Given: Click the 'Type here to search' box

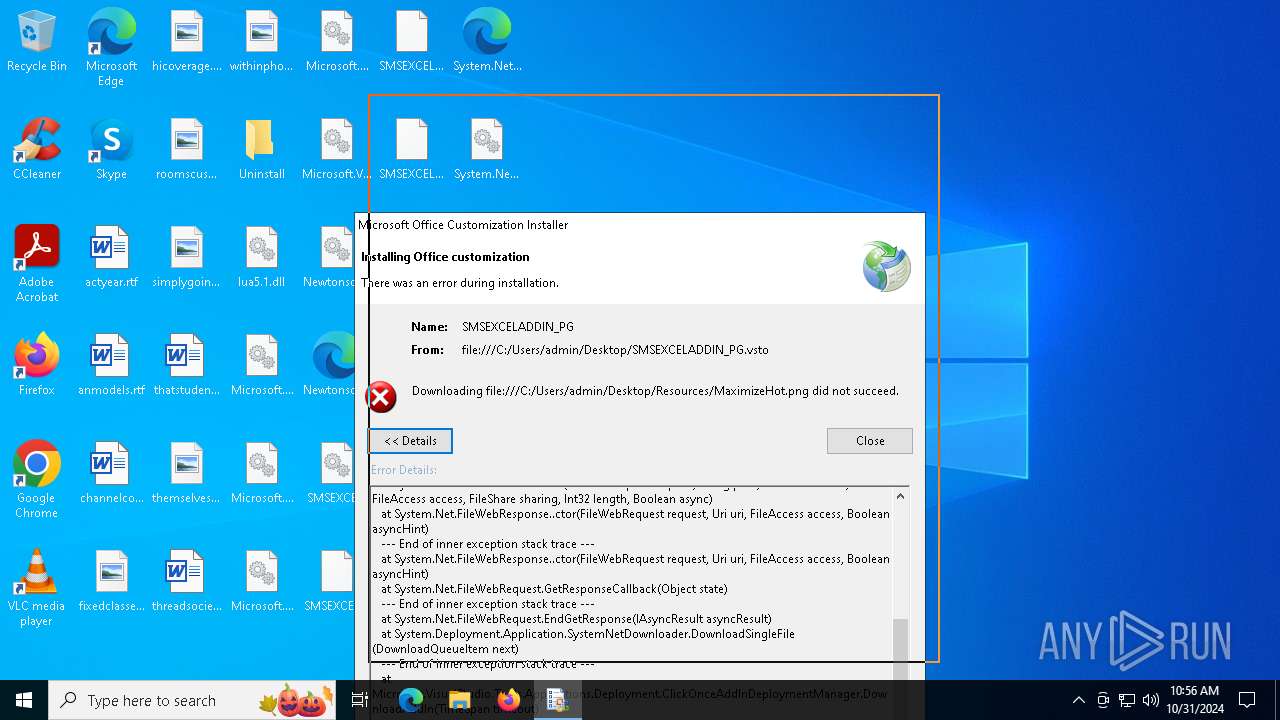Looking at the screenshot, I should pyautogui.click(x=192, y=700).
